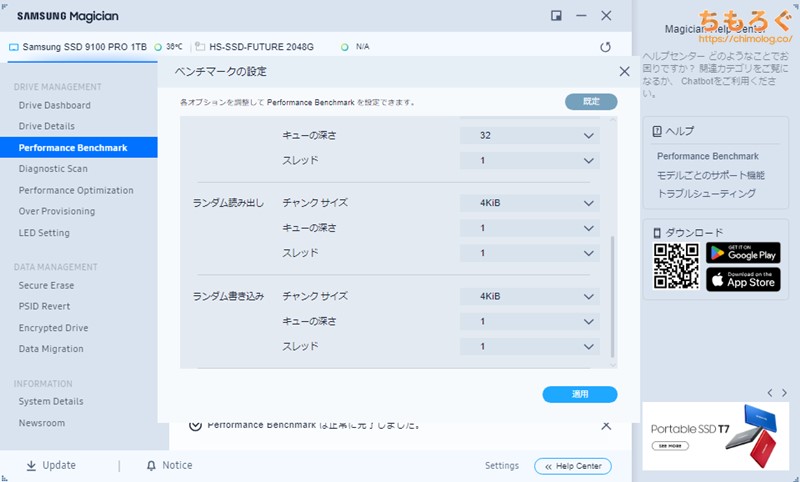Open ランダム読み出し スレッド dropdown

point(530,253)
